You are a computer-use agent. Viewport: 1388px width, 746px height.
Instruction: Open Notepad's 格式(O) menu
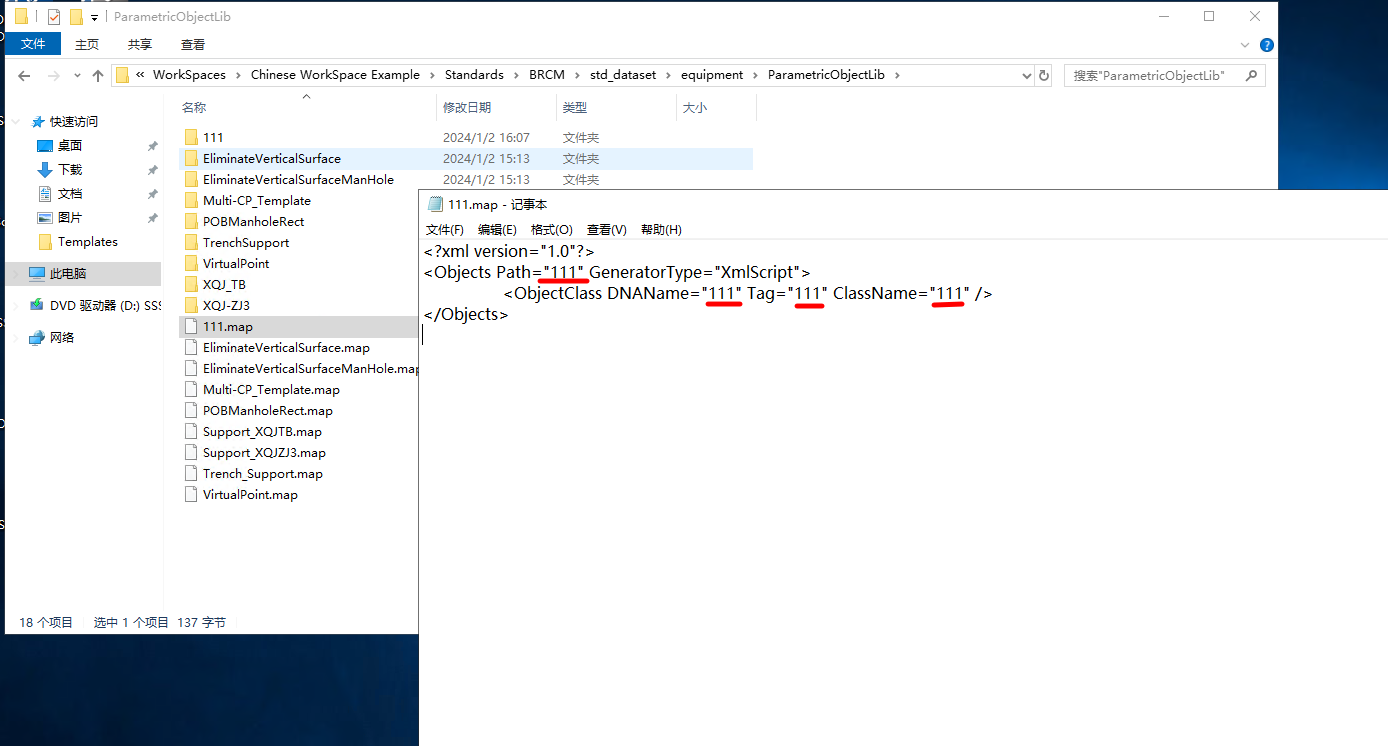552,230
